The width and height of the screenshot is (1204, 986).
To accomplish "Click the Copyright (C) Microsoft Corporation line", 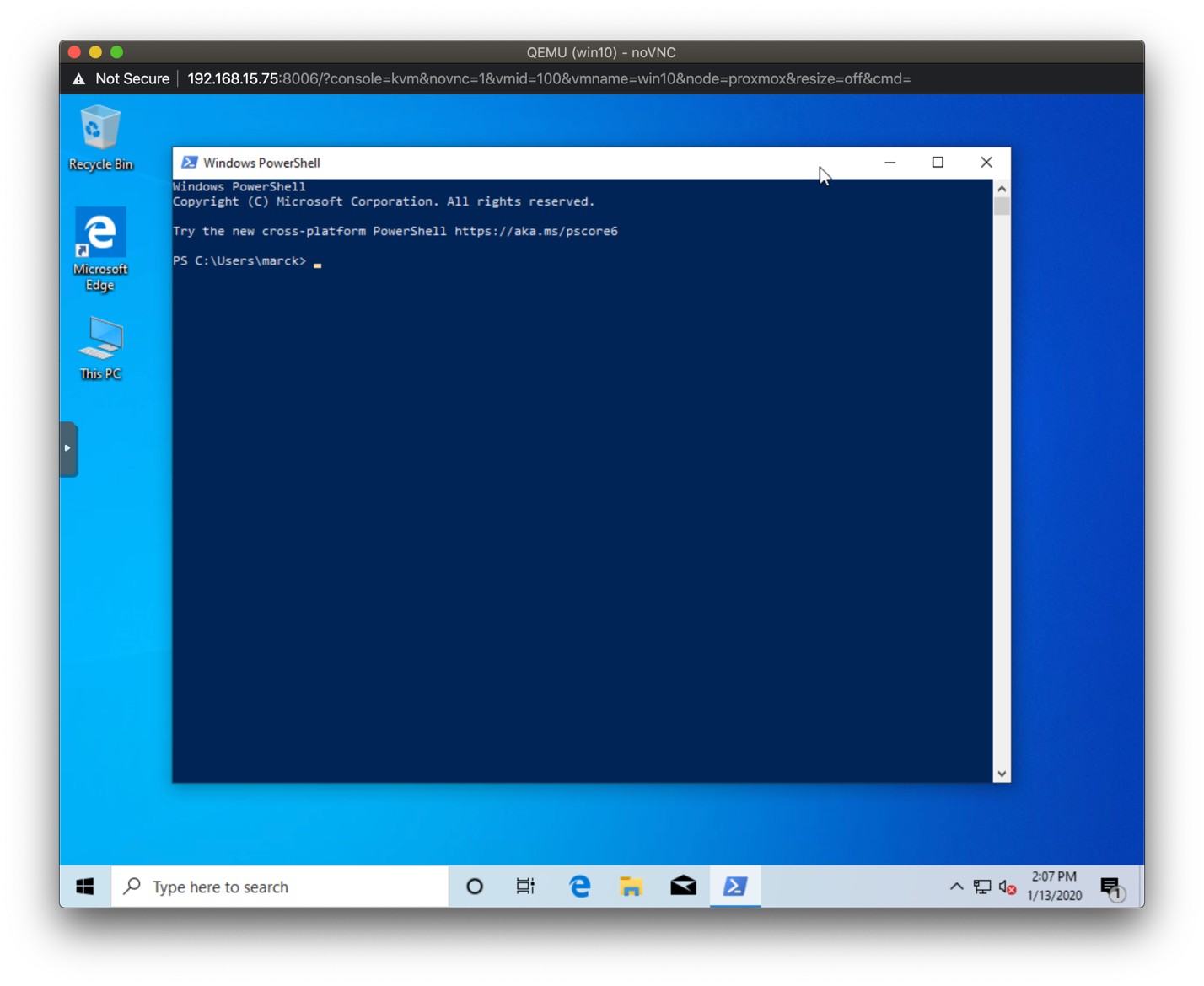I will click(384, 201).
